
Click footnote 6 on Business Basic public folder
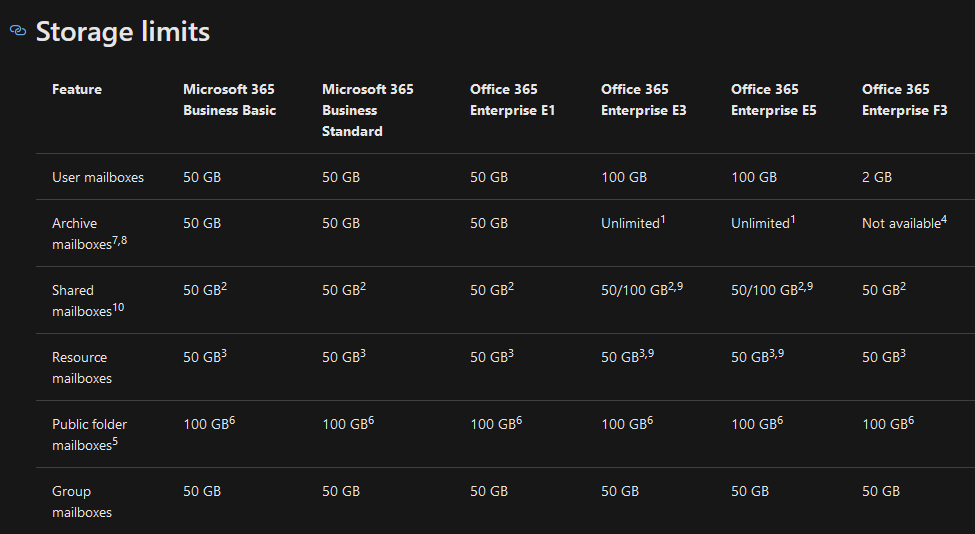pos(232,421)
